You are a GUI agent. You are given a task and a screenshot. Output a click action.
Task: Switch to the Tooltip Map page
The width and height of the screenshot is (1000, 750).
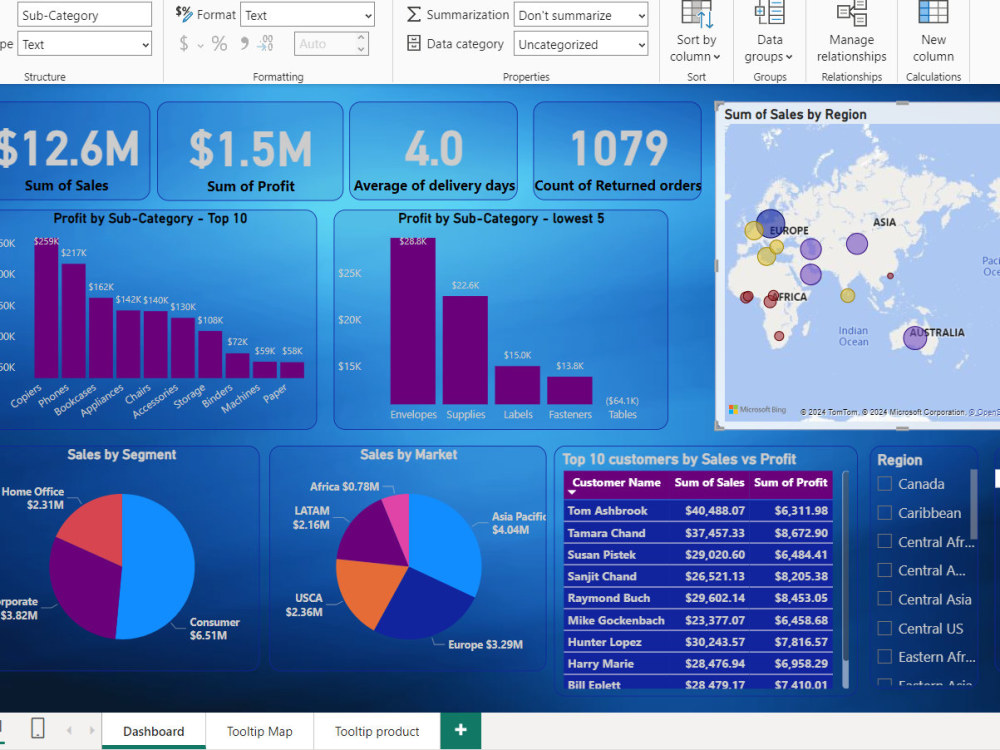259,731
